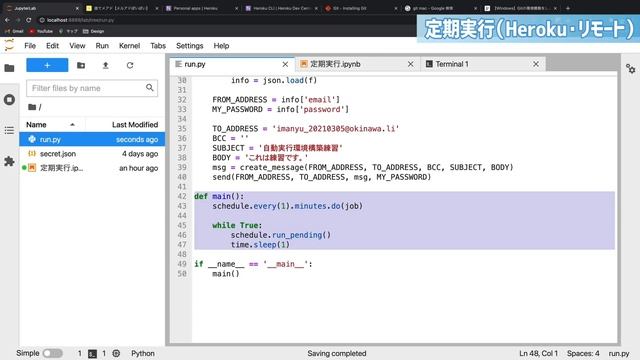Open the File Browser sidebar icon
The image size is (640, 360).
[x=9, y=68]
